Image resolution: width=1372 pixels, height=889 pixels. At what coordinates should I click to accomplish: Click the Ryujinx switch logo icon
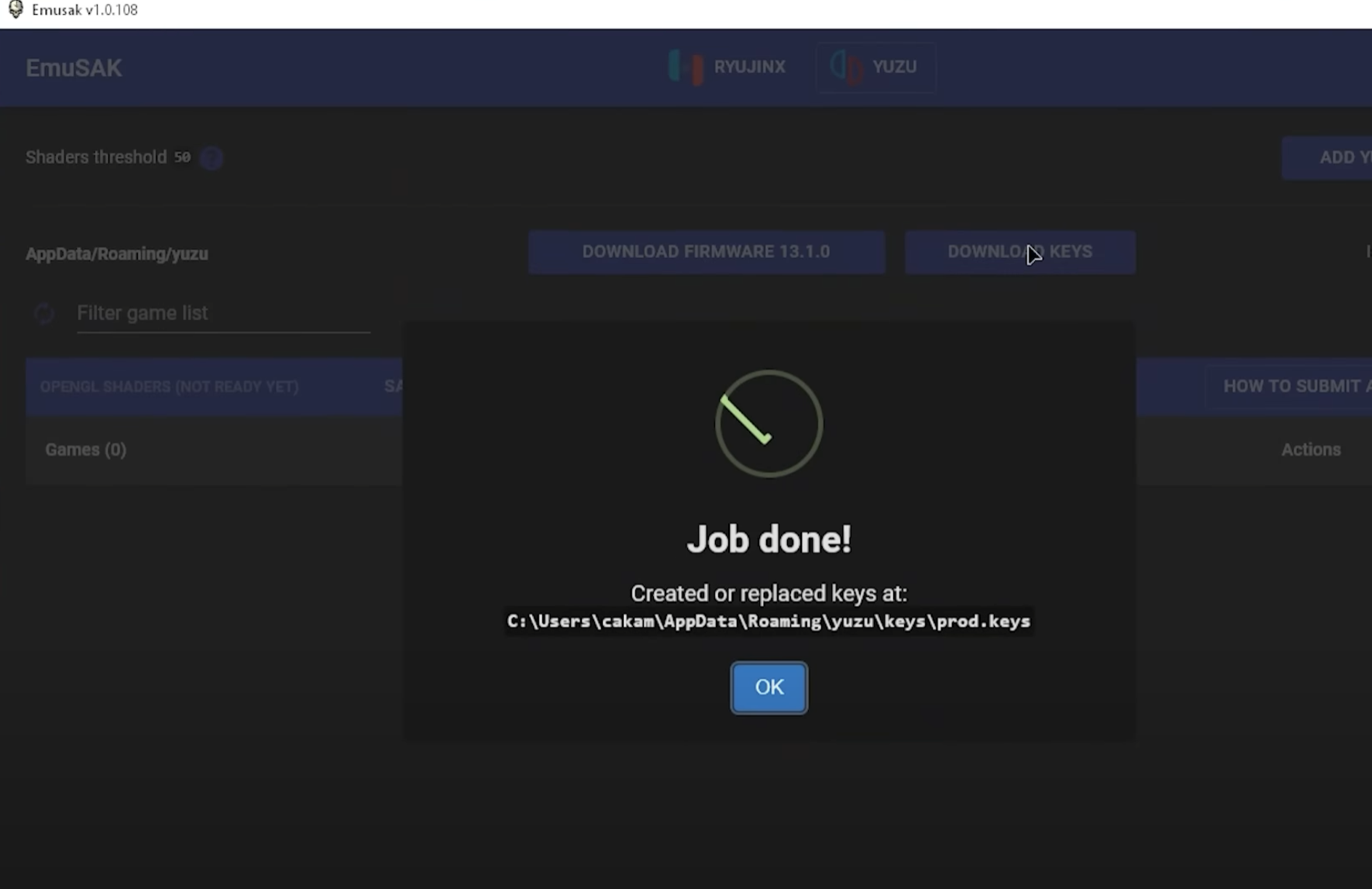(686, 67)
